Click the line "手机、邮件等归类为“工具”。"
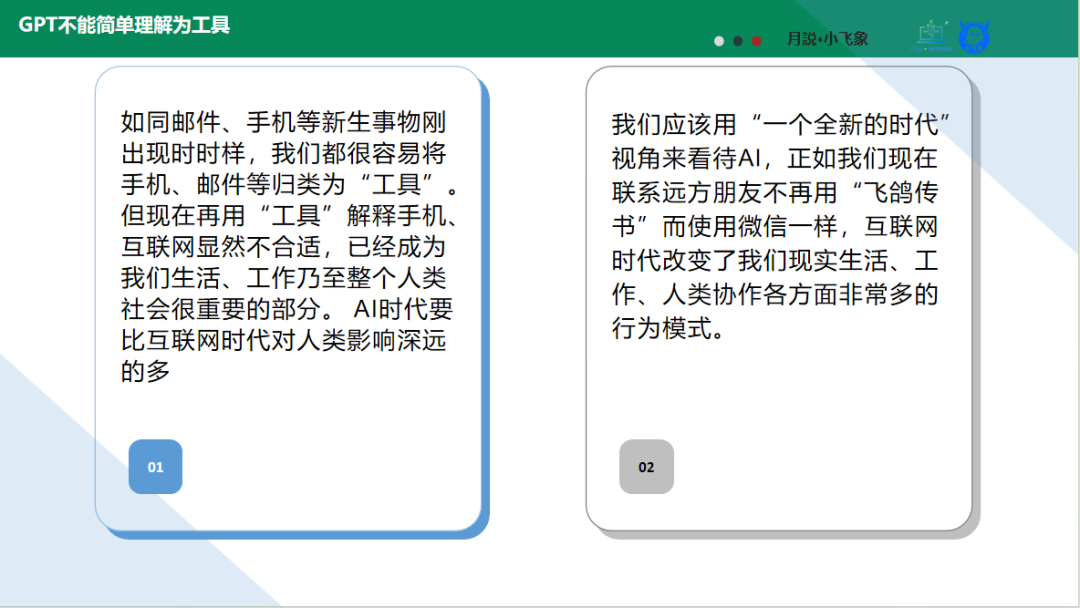The width and height of the screenshot is (1080, 608). coord(290,185)
